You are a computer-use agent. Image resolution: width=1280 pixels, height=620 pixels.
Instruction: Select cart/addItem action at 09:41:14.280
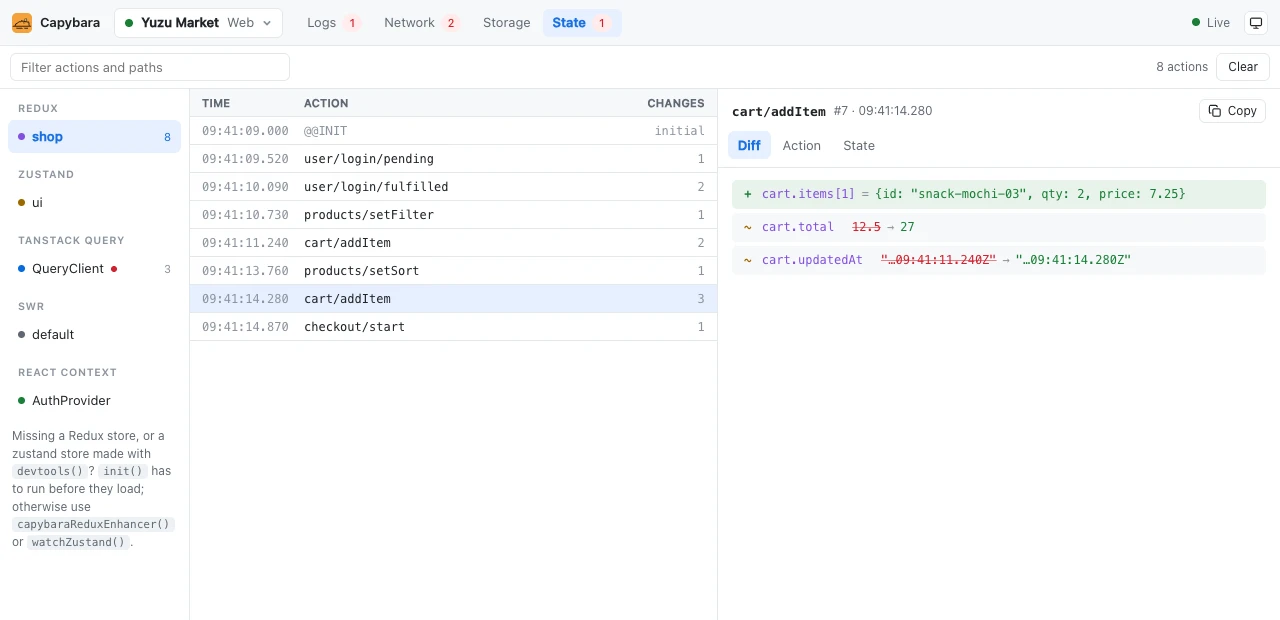tap(453, 299)
